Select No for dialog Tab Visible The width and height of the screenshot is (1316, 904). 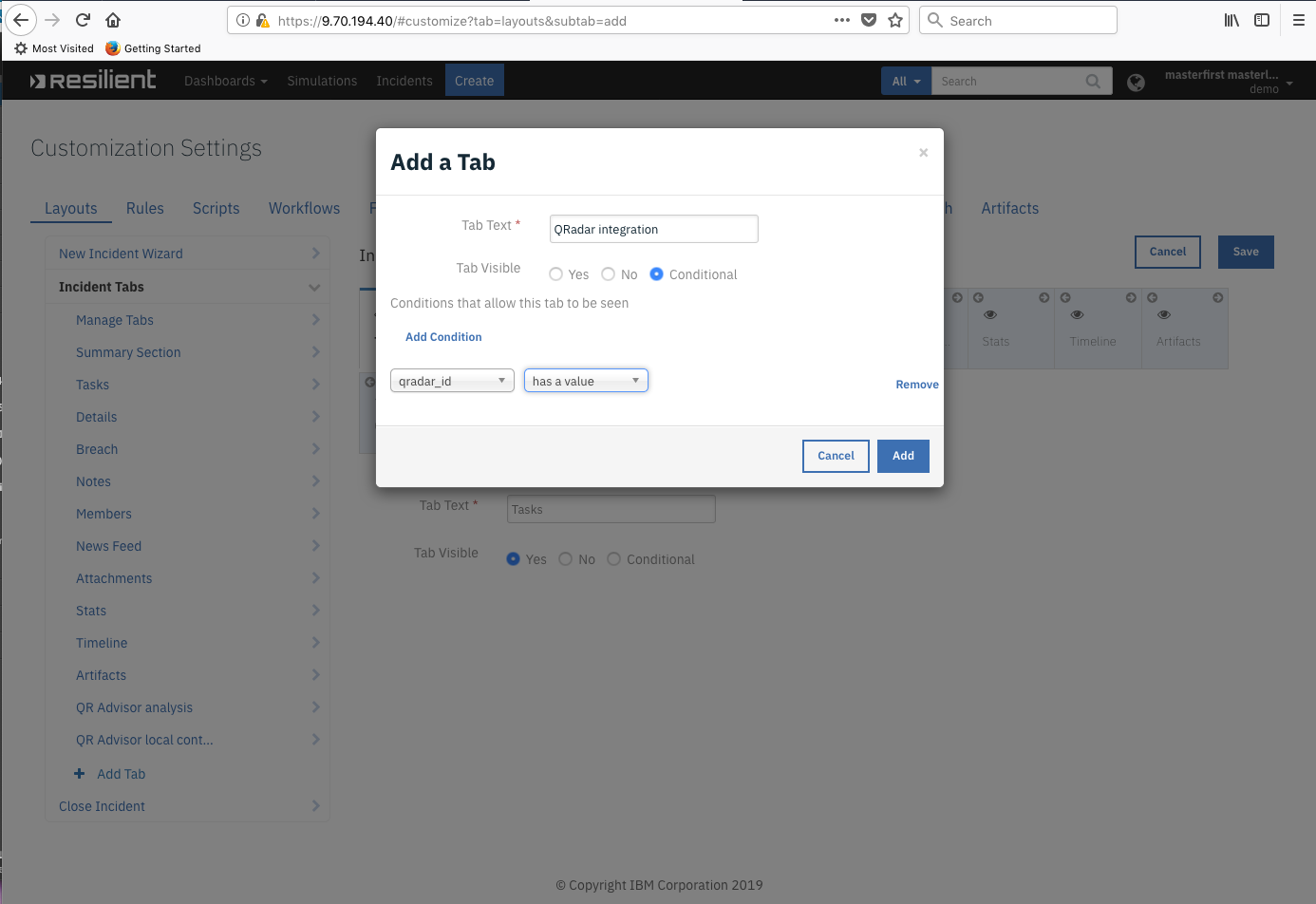609,274
